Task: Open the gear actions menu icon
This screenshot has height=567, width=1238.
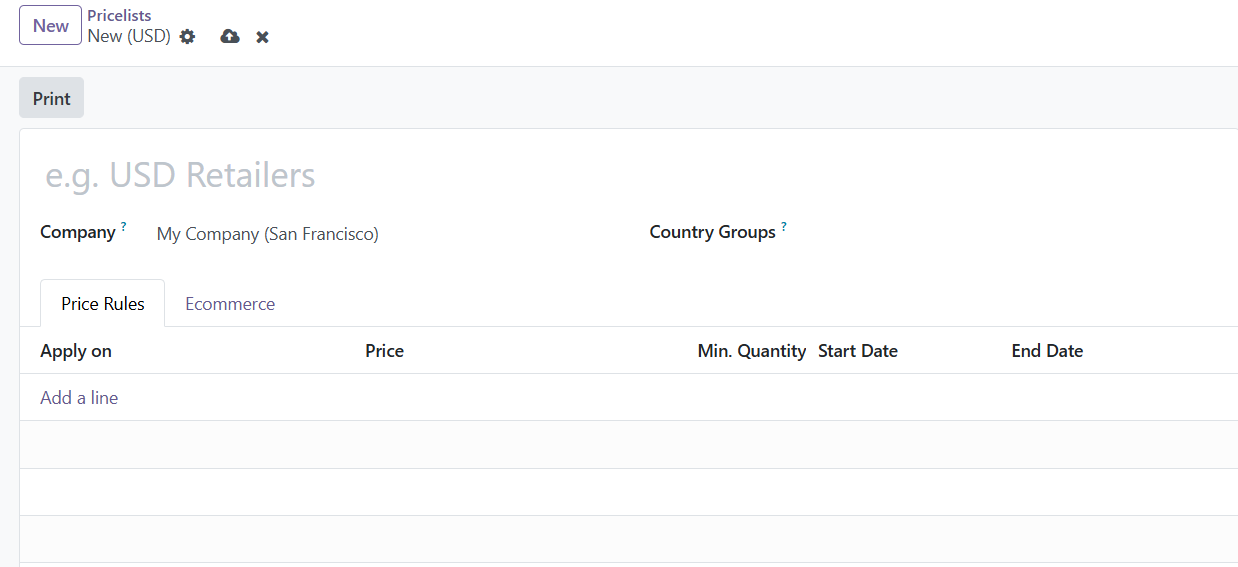Action: tap(187, 37)
